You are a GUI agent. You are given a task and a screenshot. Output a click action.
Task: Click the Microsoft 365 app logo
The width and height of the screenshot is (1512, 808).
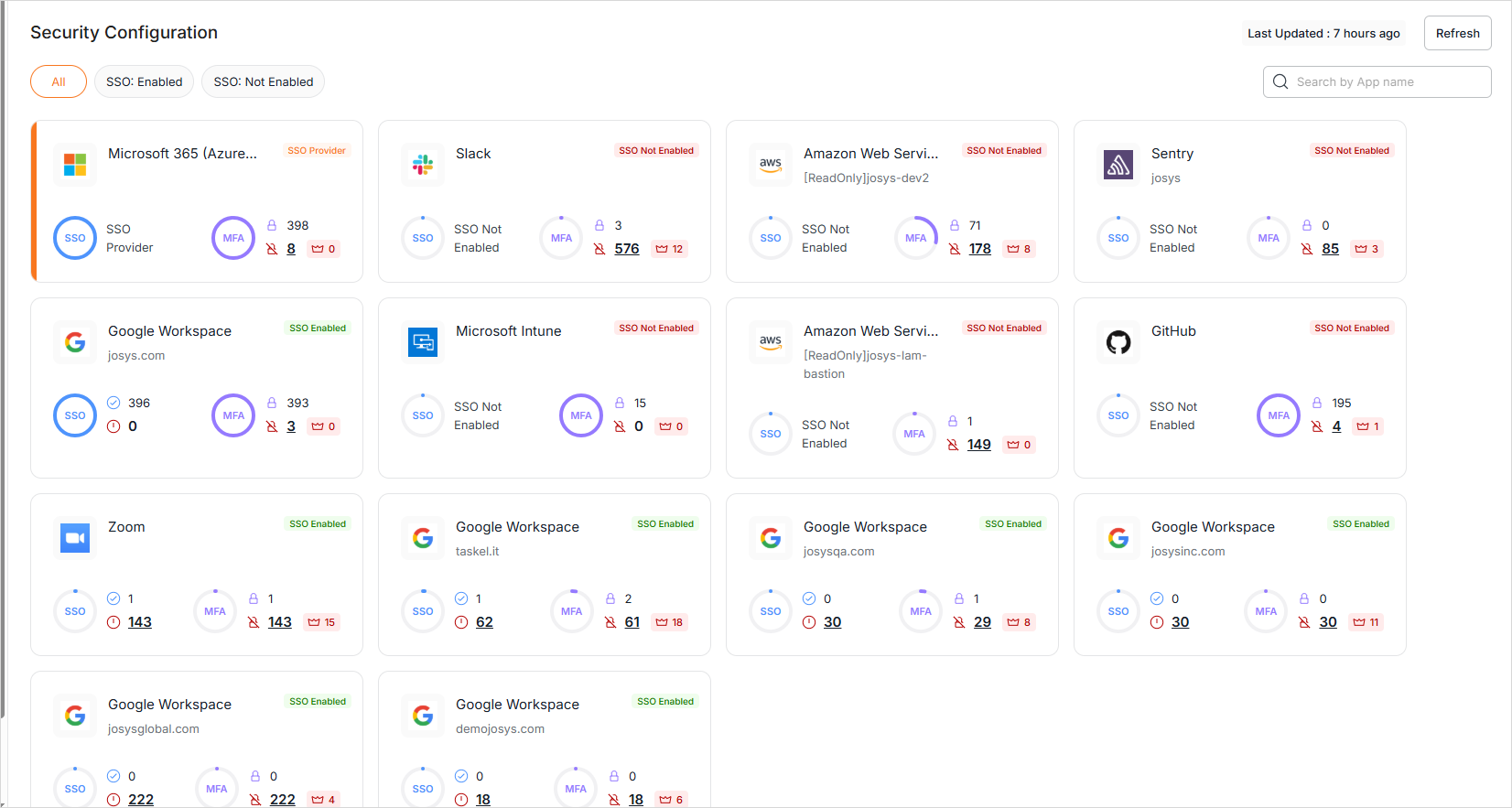(75, 165)
